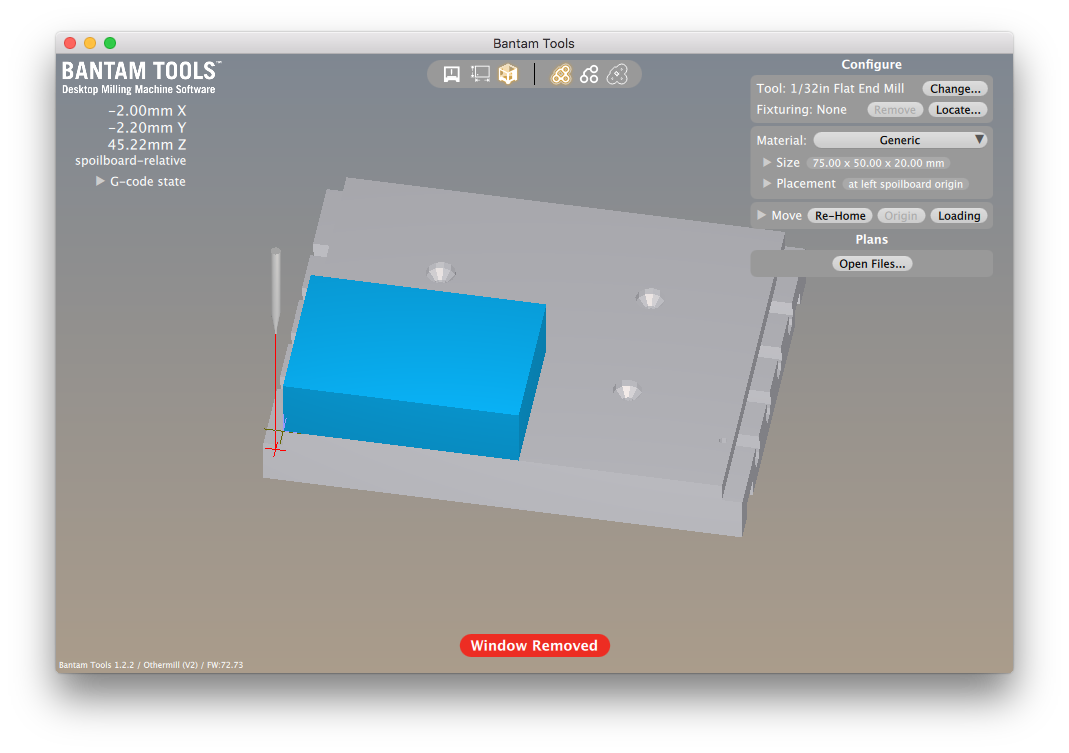Click the green fullscreen window button
Image resolution: width=1069 pixels, height=753 pixels.
click(x=110, y=43)
